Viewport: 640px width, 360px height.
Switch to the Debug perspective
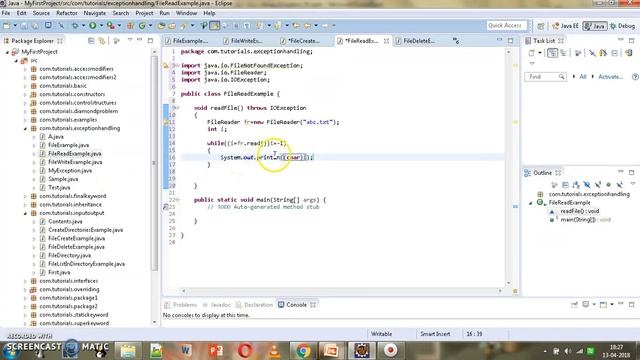pos(622,26)
